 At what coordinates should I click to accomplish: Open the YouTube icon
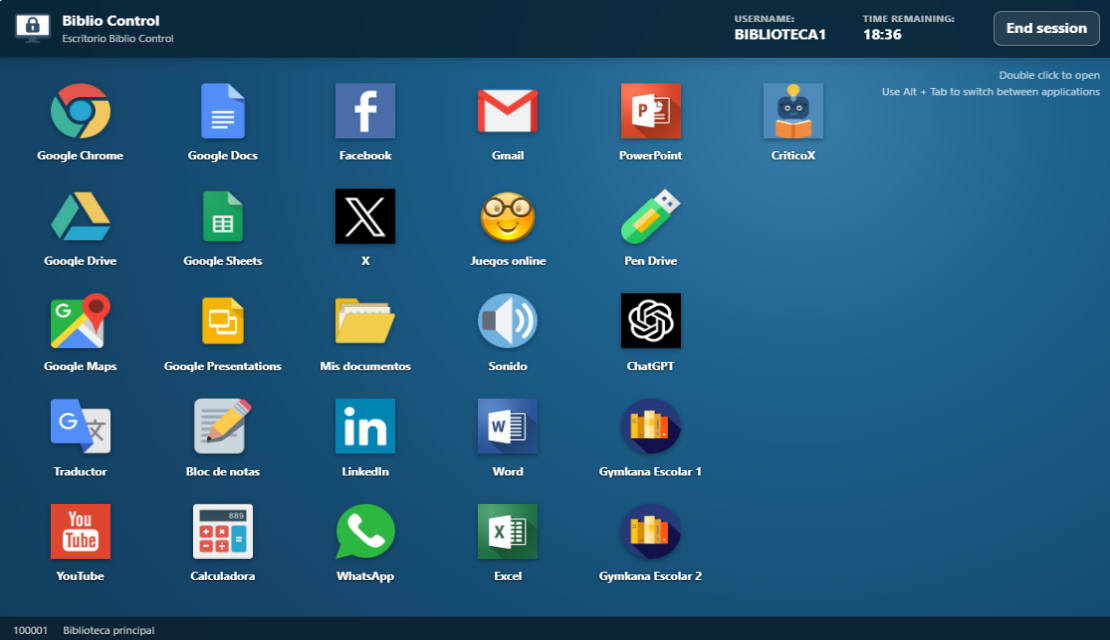[80, 532]
